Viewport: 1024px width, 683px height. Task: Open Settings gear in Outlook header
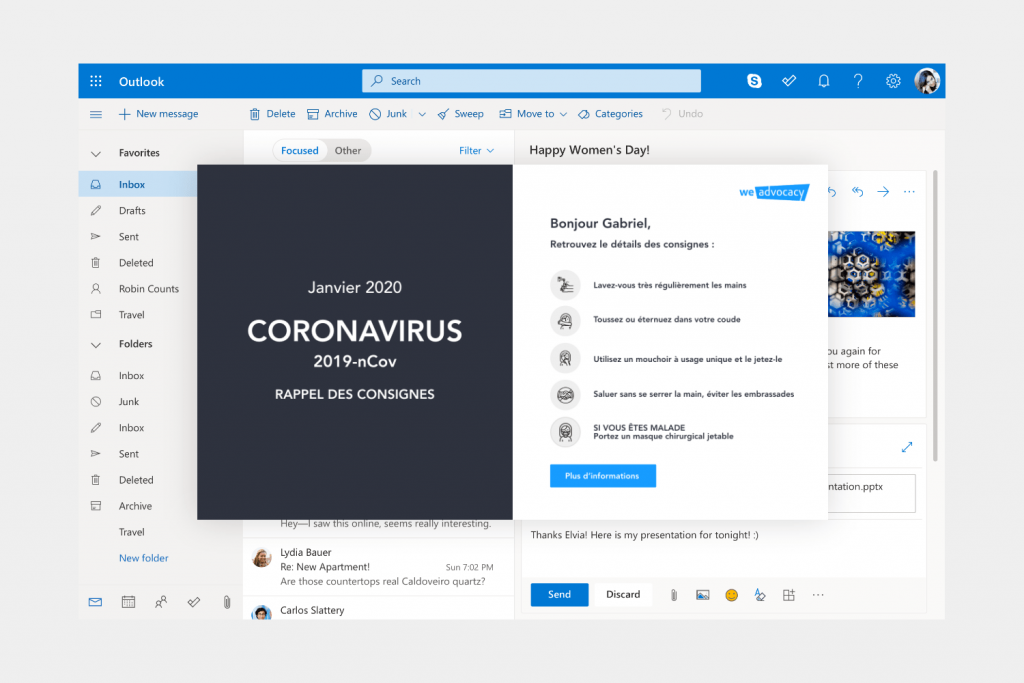893,81
